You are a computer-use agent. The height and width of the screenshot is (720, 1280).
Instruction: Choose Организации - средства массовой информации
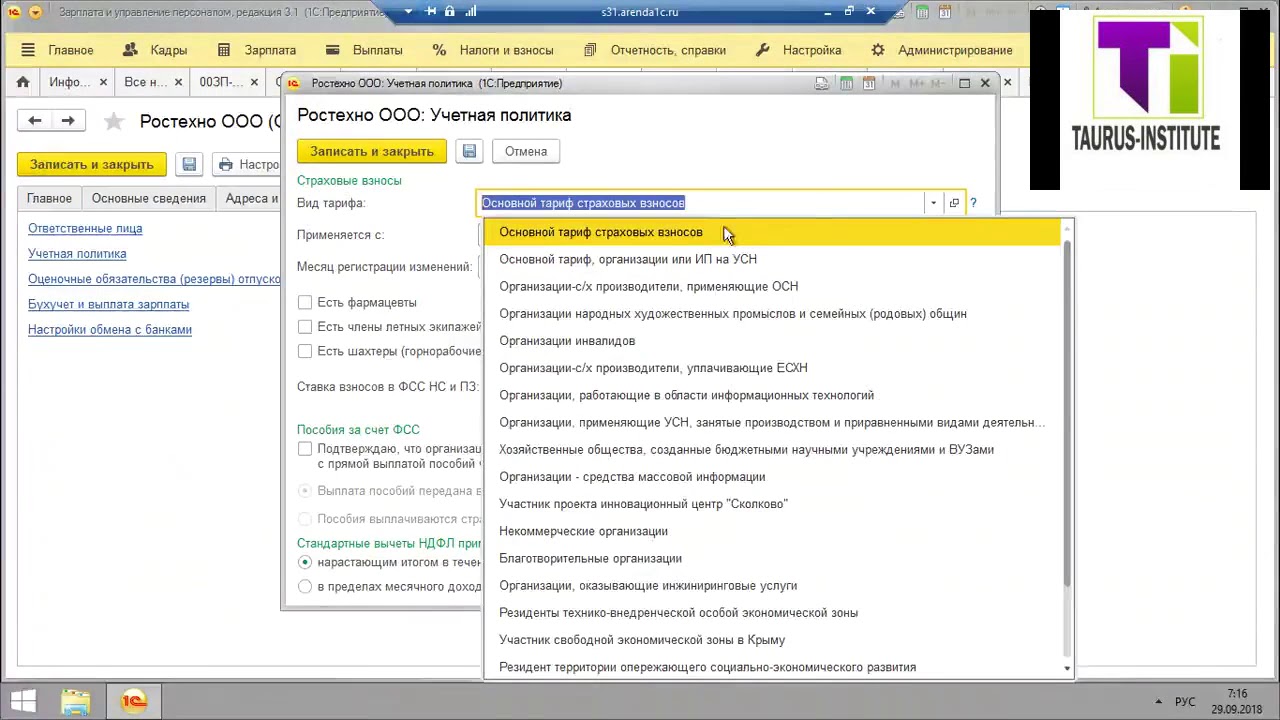(771, 477)
